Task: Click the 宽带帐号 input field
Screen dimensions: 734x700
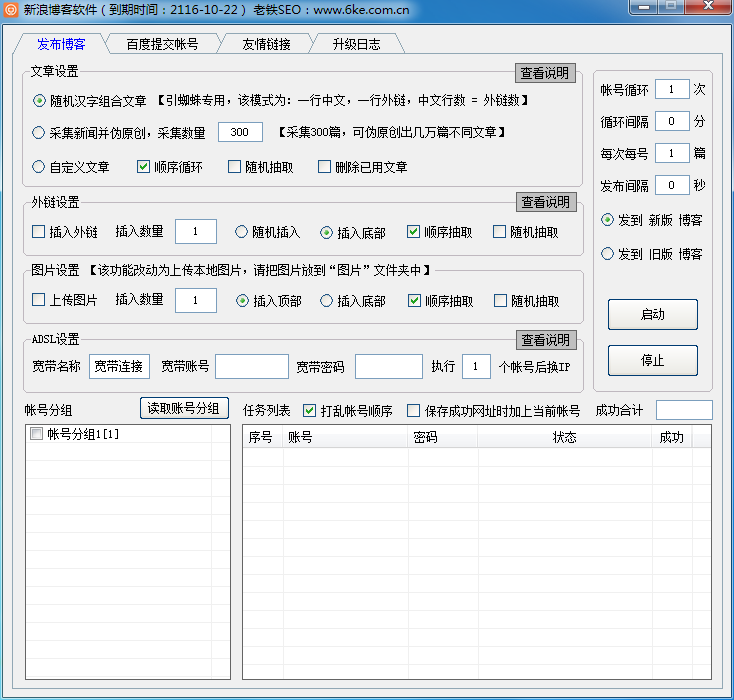Action: [x=251, y=367]
